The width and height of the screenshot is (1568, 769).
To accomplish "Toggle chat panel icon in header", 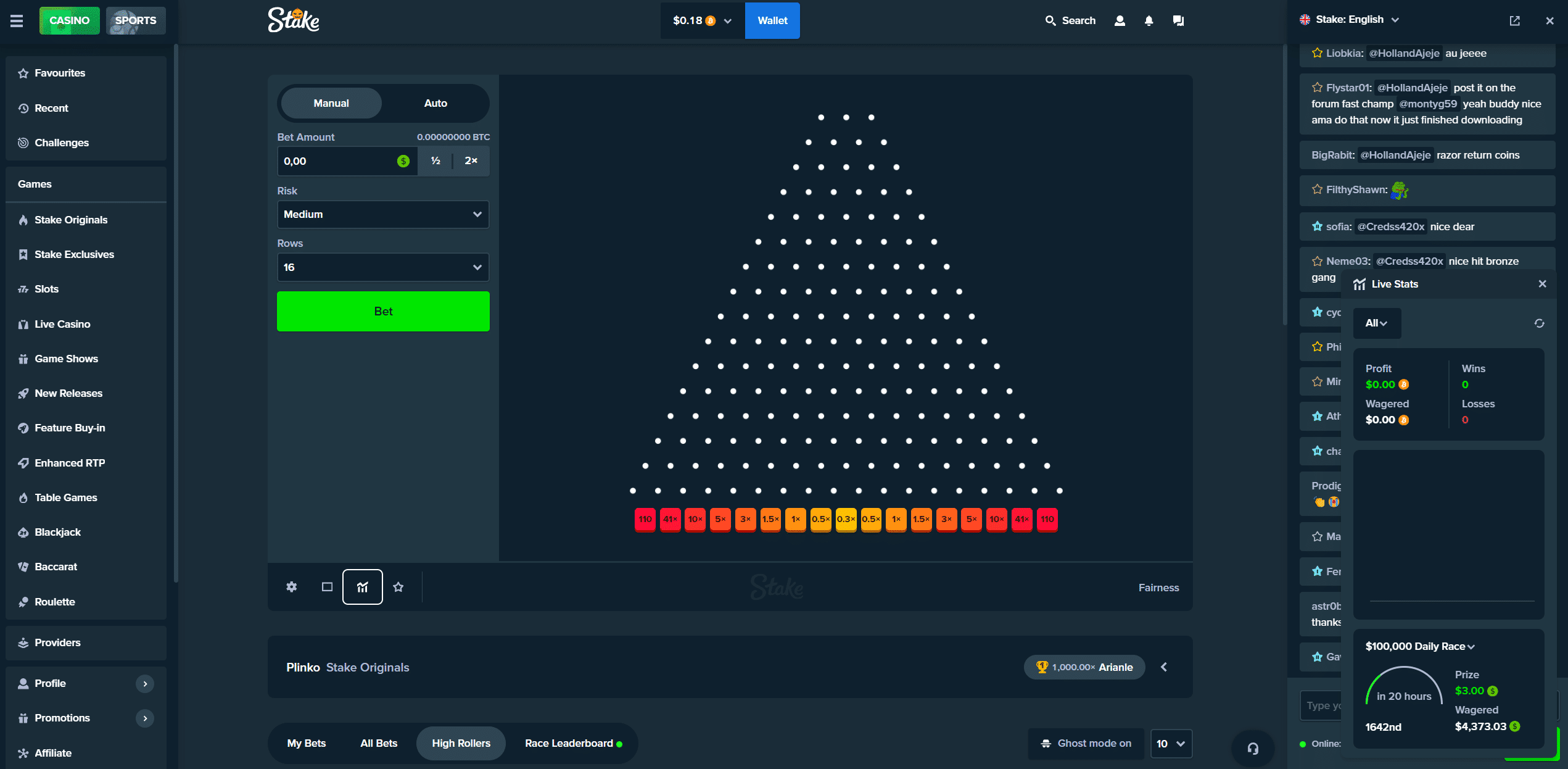I will (x=1178, y=21).
